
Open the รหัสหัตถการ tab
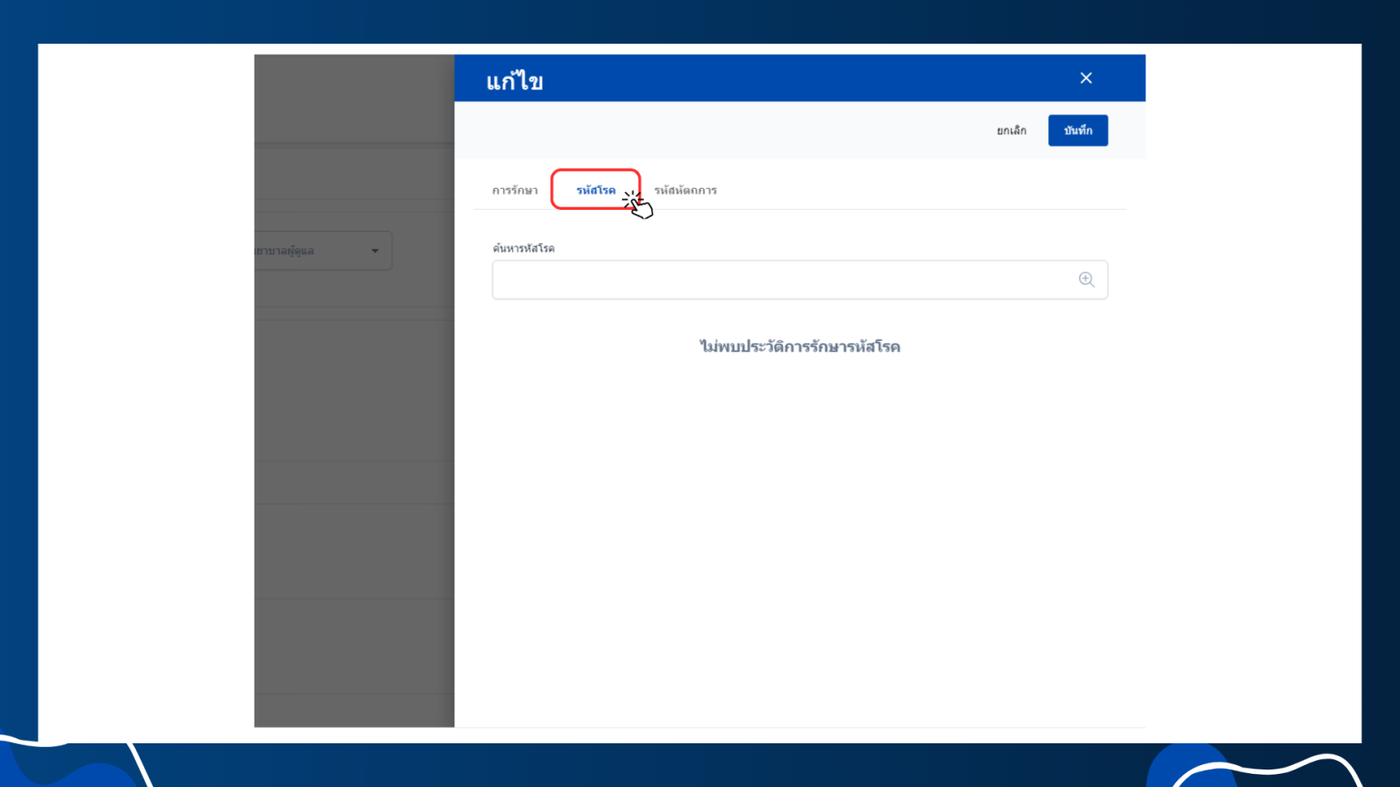(x=685, y=190)
